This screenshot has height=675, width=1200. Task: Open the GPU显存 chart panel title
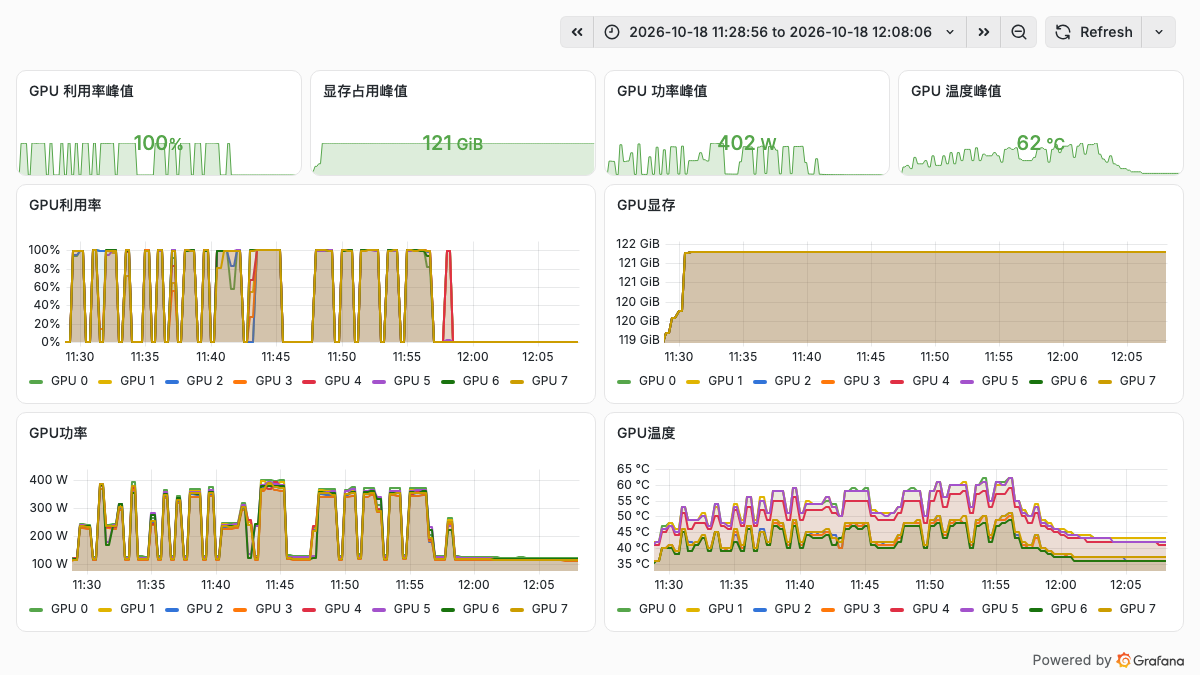[x=646, y=205]
